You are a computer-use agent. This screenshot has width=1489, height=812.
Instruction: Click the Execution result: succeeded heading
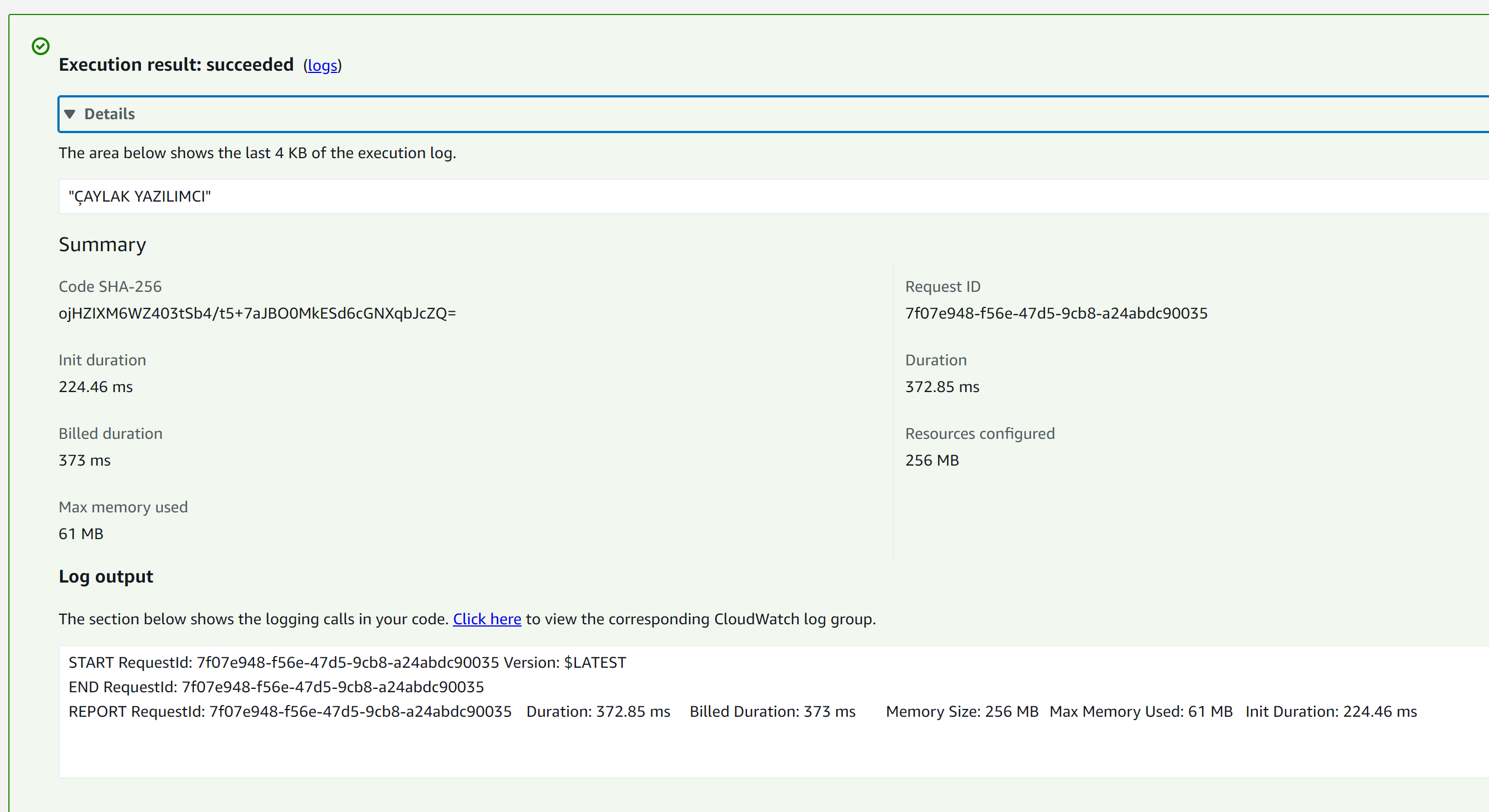176,65
